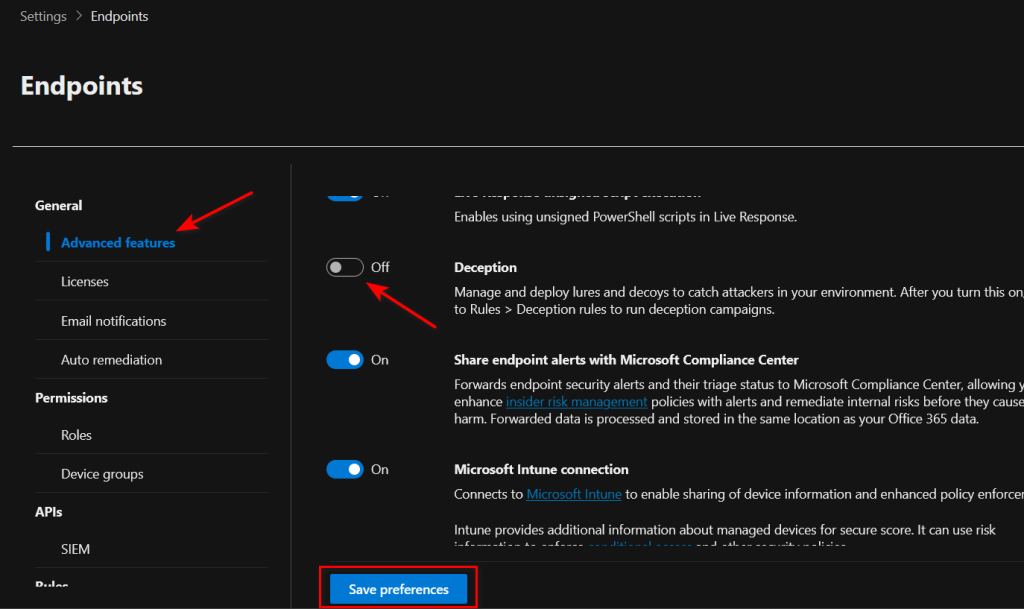Open Device groups under Permissions

[x=102, y=474]
